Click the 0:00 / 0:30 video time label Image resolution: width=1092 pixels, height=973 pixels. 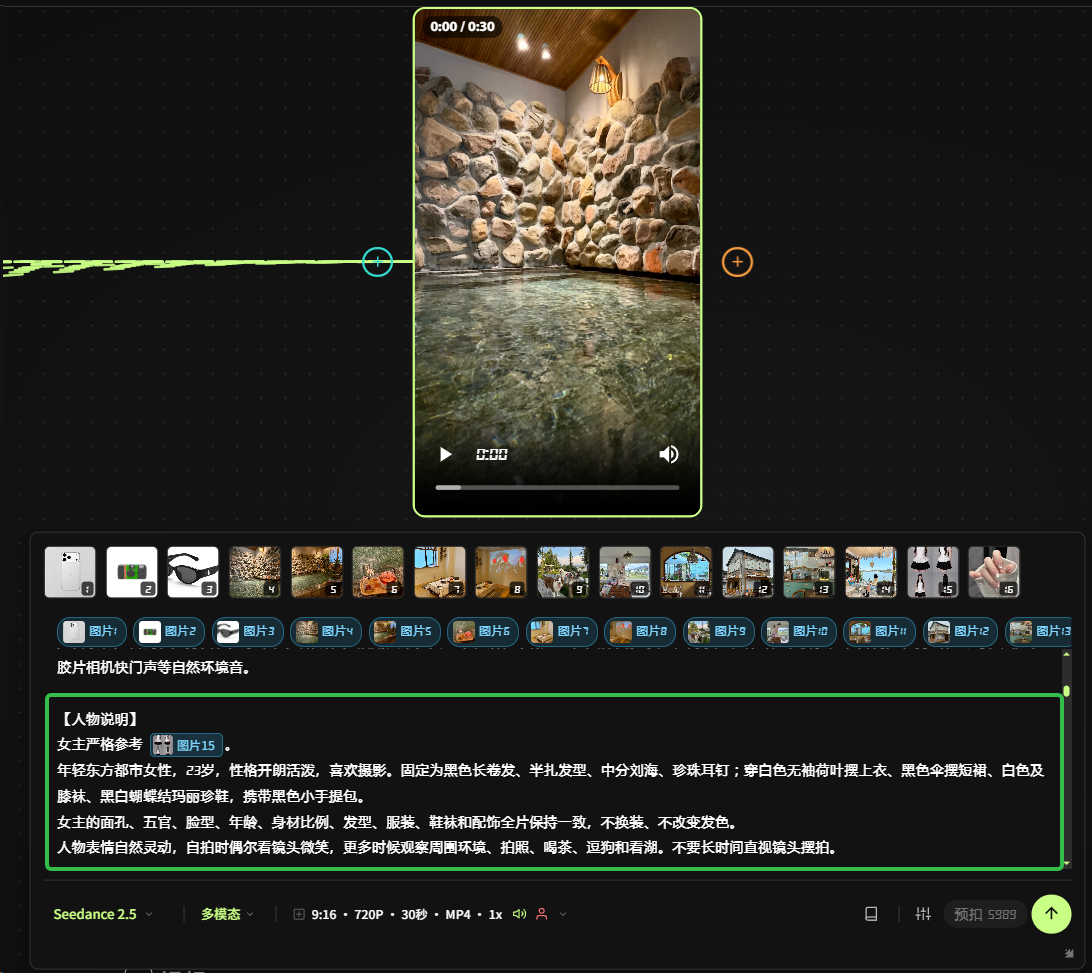pyautogui.click(x=462, y=27)
